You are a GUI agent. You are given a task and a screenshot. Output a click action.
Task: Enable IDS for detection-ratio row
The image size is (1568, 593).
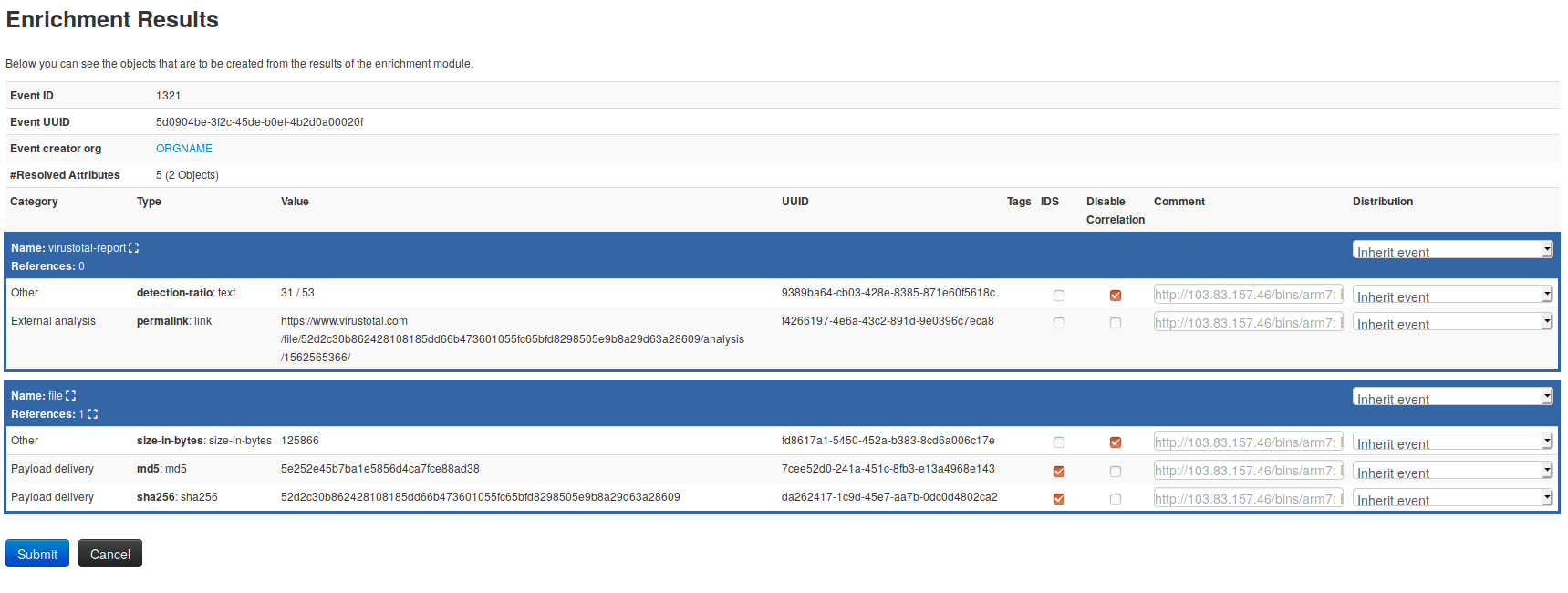coord(1059,296)
